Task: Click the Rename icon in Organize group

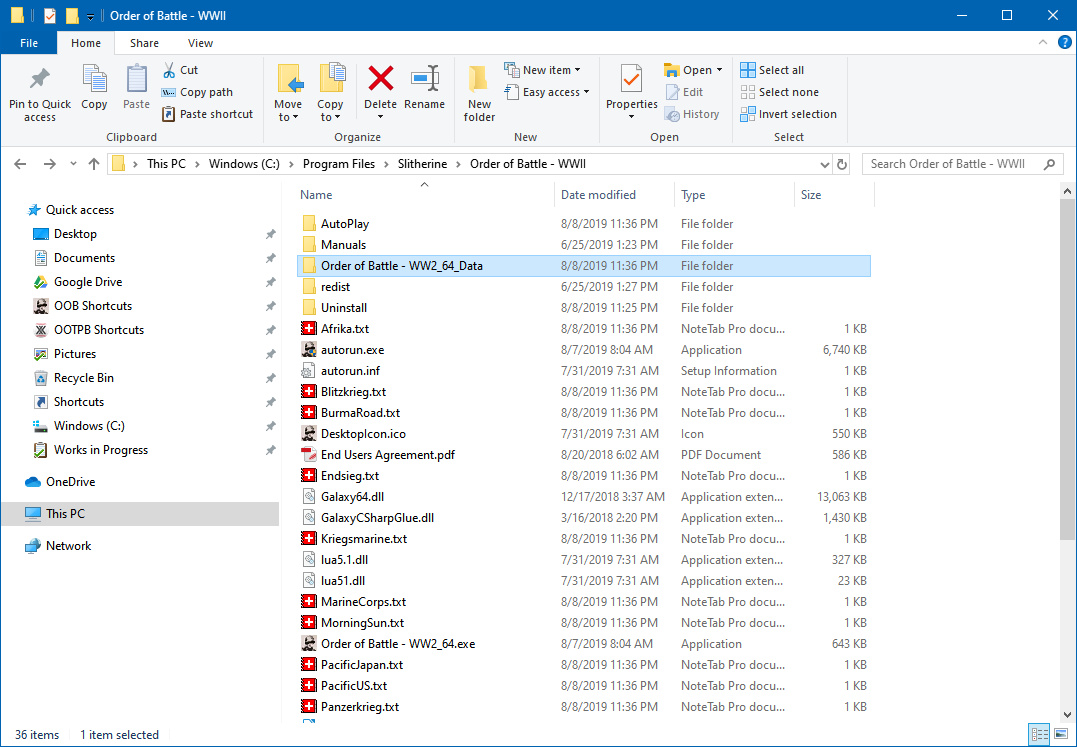Action: [425, 80]
